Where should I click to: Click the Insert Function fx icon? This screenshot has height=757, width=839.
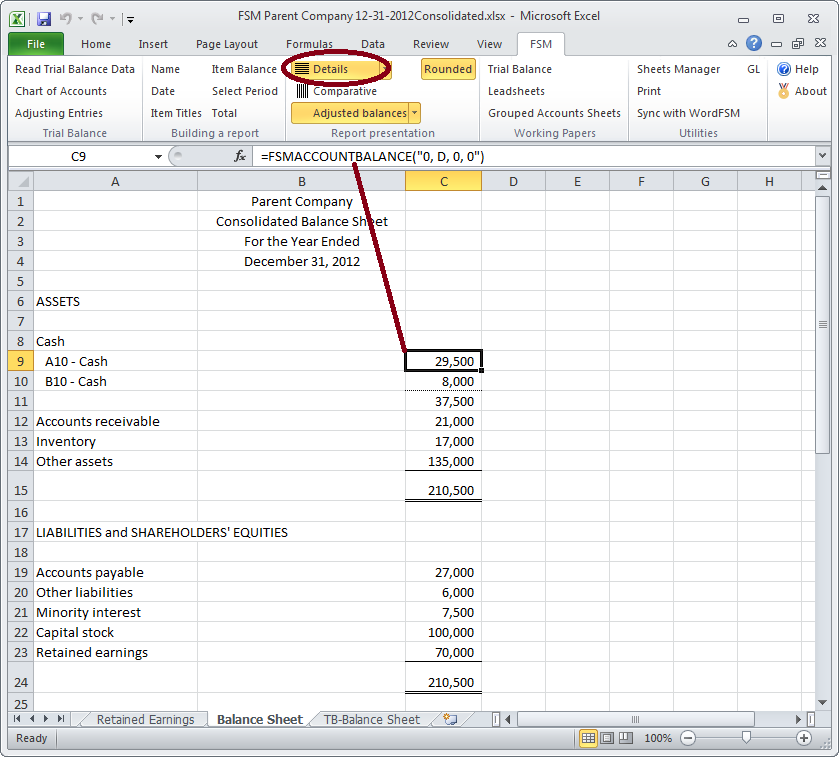point(240,156)
